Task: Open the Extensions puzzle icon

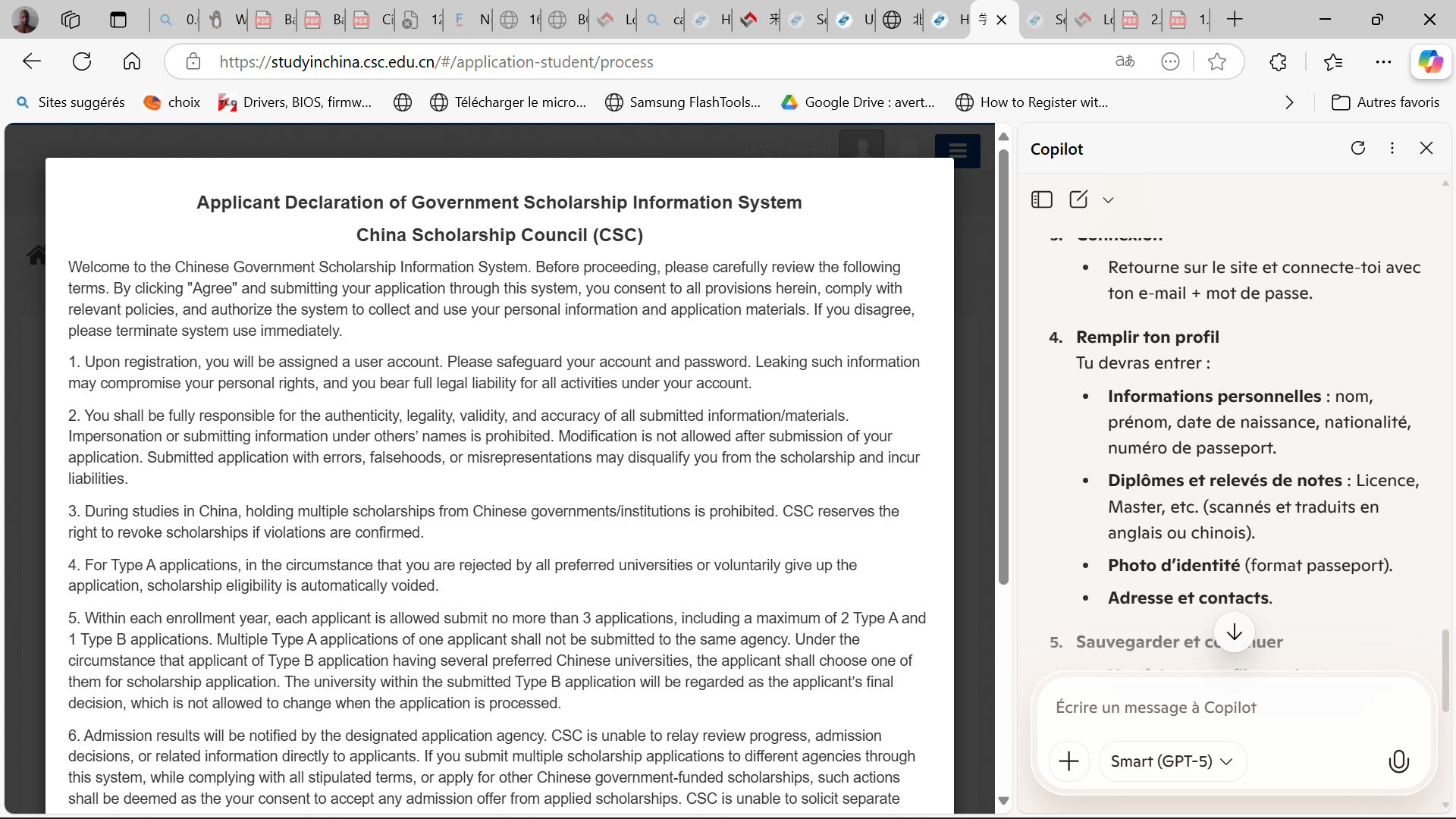Action: [x=1278, y=61]
